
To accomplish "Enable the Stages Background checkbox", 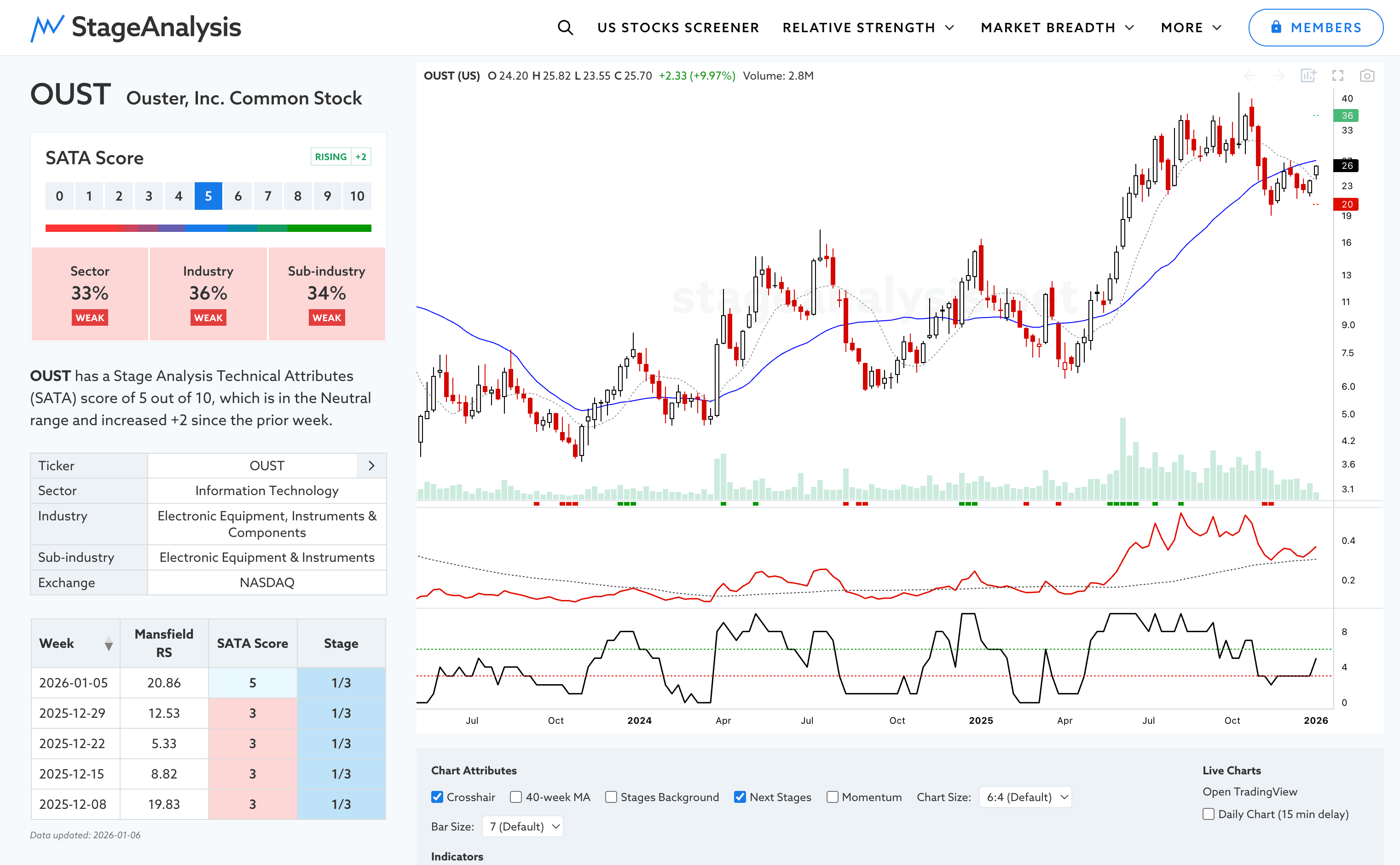I will coord(611,797).
